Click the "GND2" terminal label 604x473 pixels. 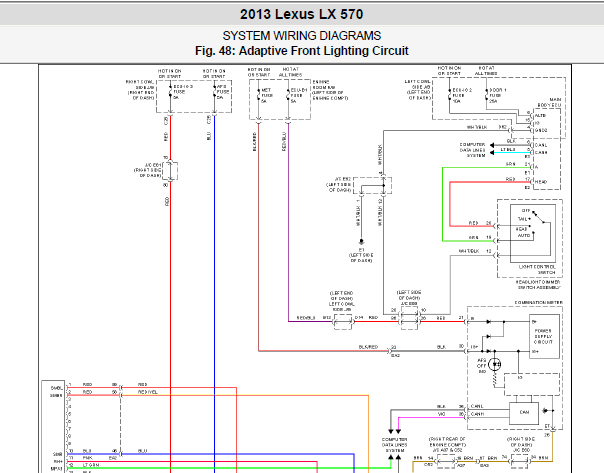click(x=541, y=131)
